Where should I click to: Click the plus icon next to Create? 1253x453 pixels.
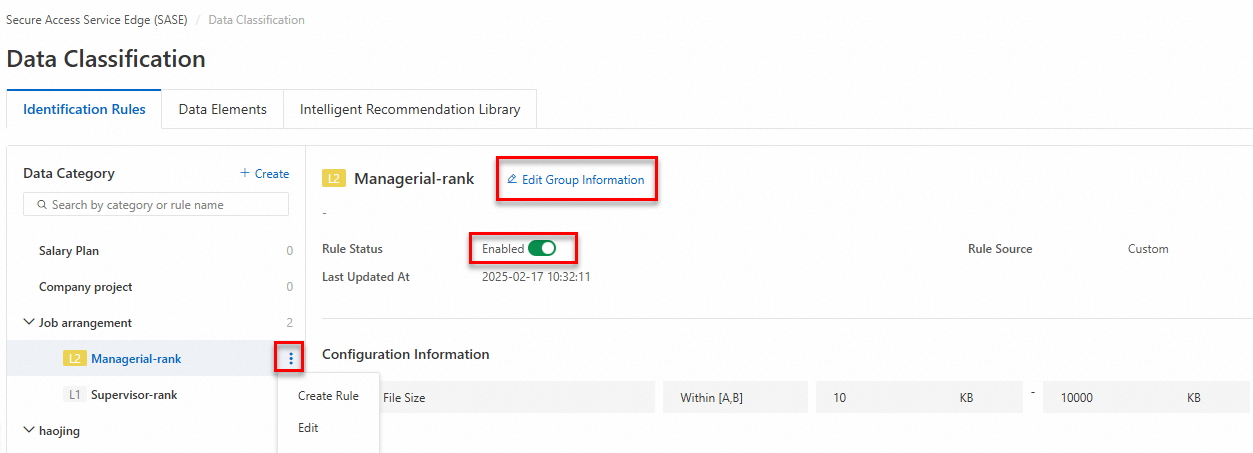tap(245, 173)
